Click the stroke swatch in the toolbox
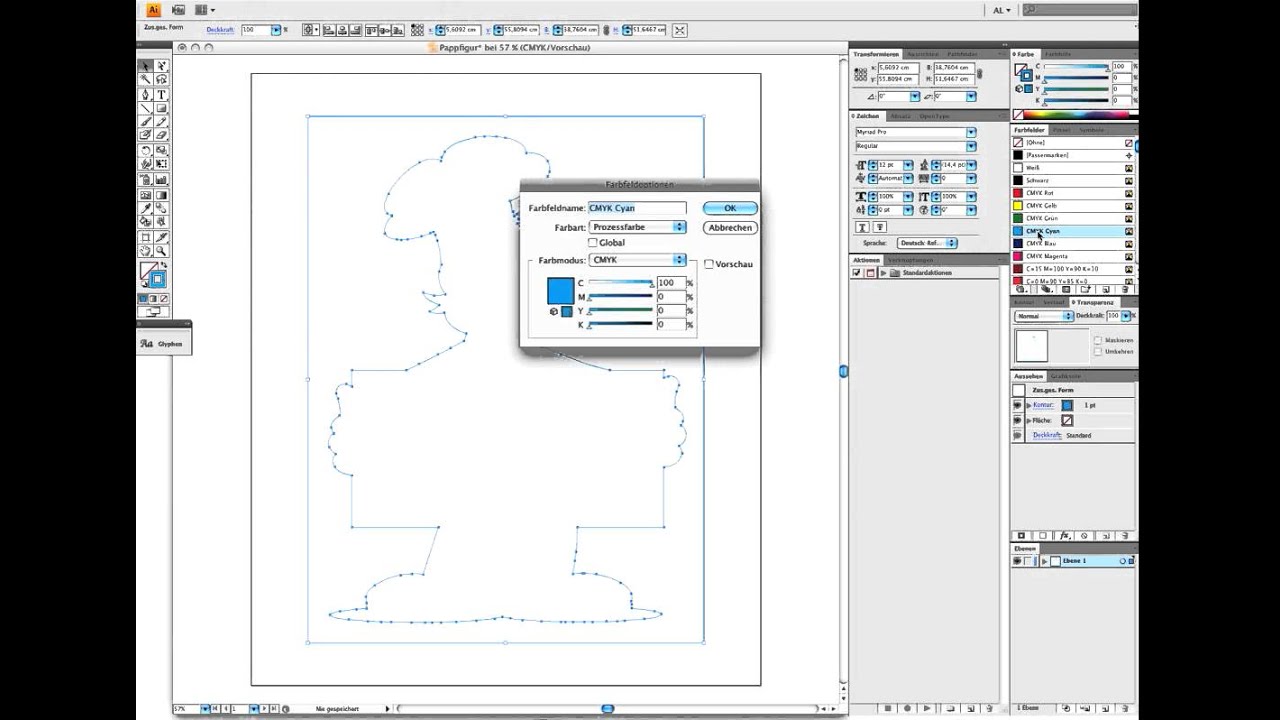The width and height of the screenshot is (1280, 720). pos(158,279)
